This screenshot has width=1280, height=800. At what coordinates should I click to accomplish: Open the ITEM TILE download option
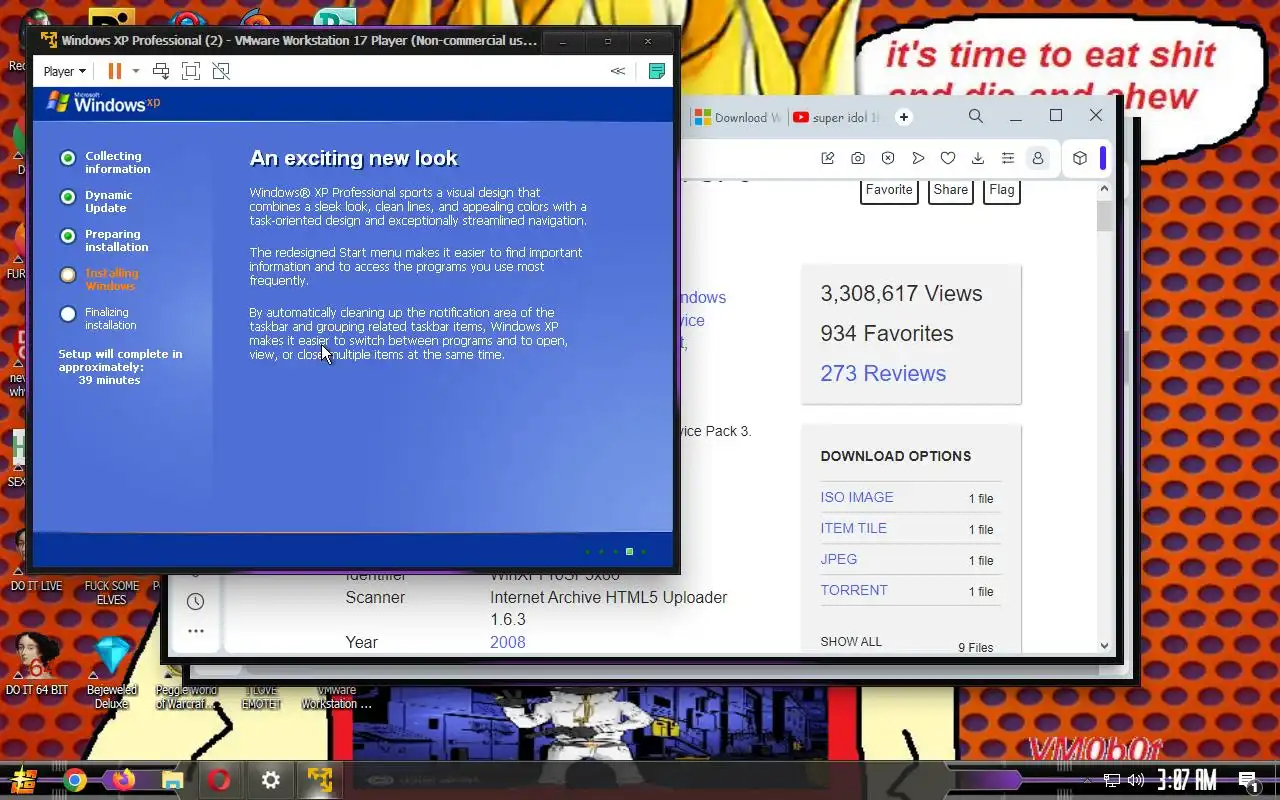853,528
